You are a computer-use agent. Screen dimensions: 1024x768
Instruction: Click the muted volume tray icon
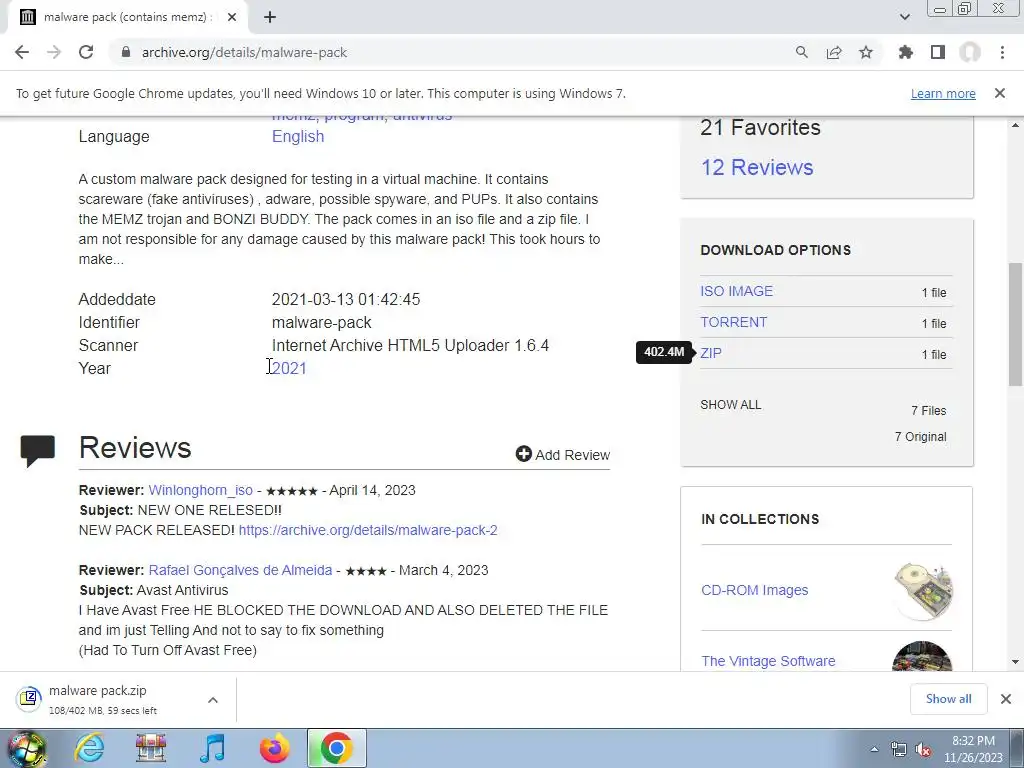pos(923,749)
